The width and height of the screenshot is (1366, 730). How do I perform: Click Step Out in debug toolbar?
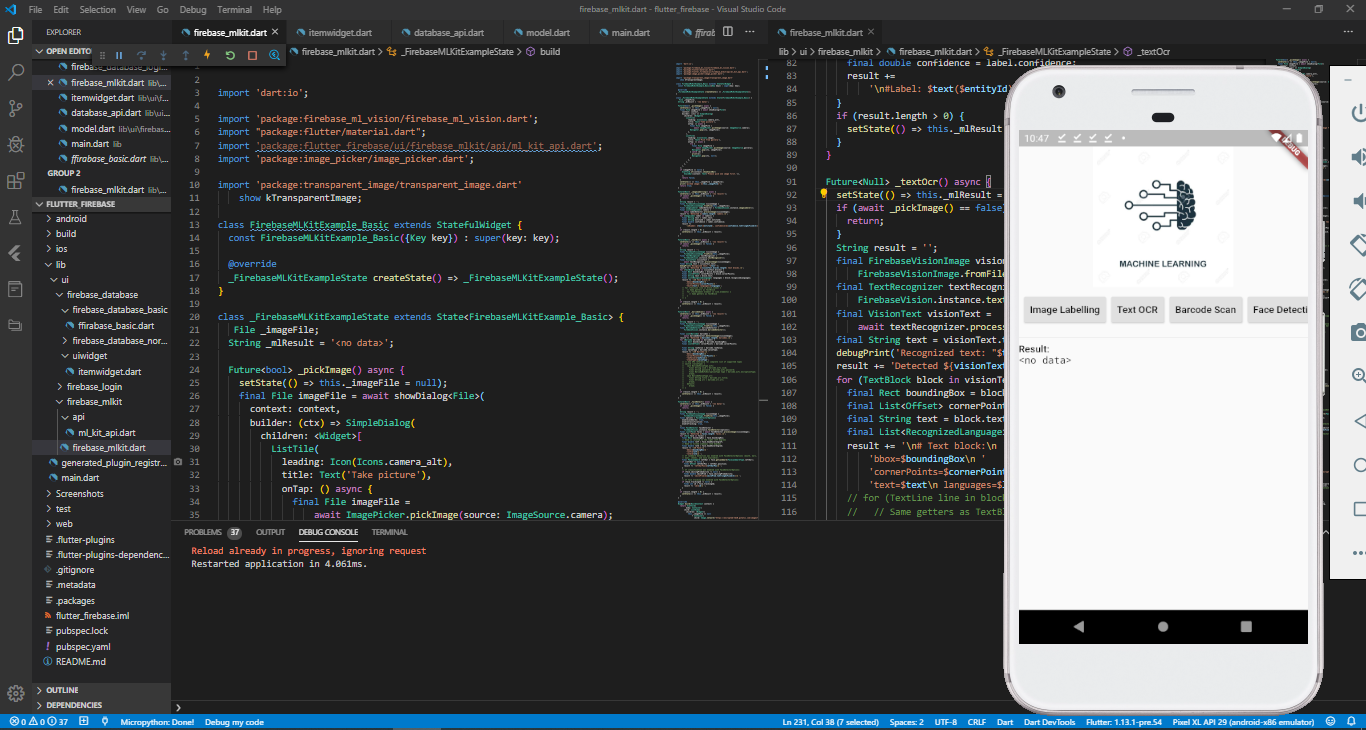click(185, 55)
